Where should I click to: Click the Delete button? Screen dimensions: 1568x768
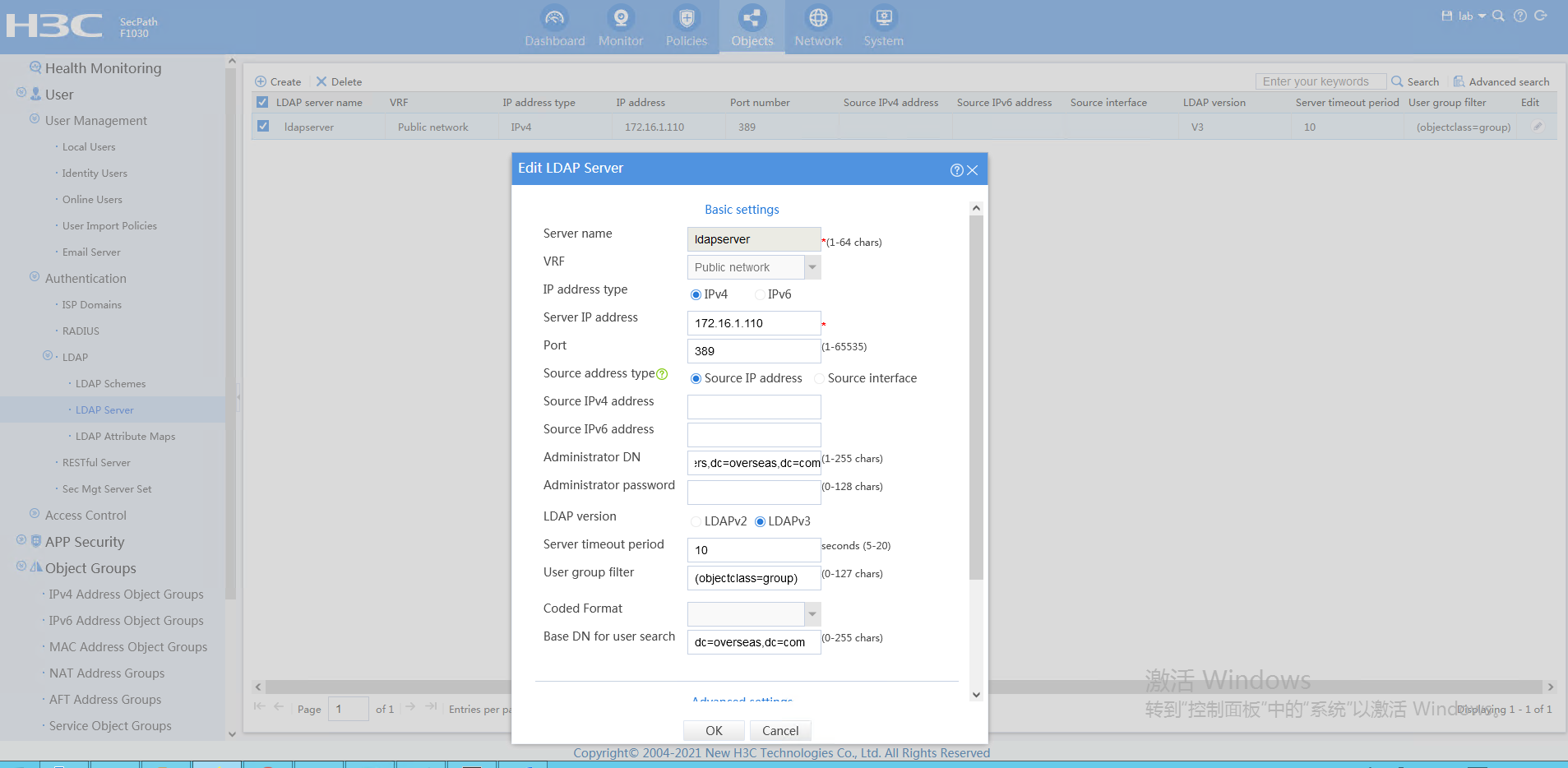pyautogui.click(x=339, y=81)
